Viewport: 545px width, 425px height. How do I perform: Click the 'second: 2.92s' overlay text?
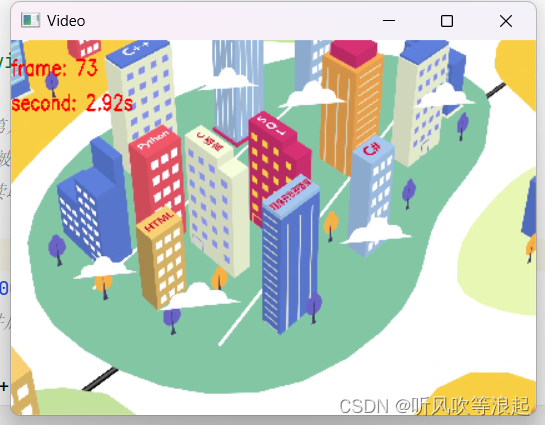tap(72, 103)
